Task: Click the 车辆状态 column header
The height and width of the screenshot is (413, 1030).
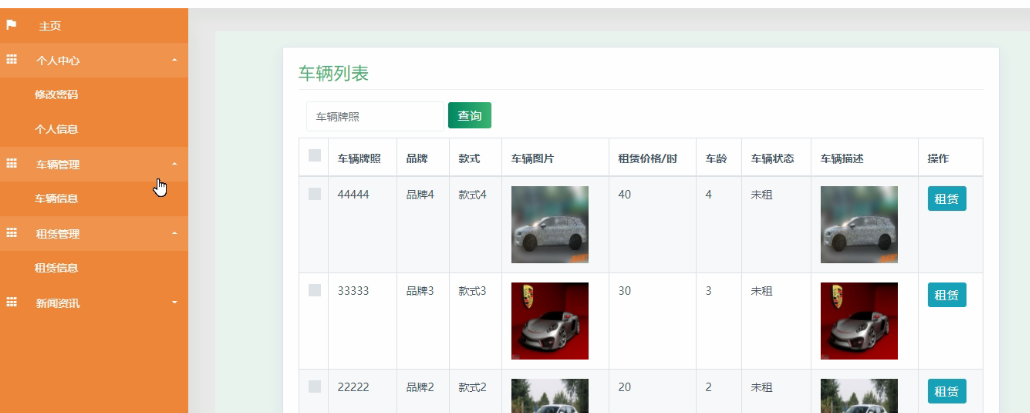Action: click(x=772, y=159)
